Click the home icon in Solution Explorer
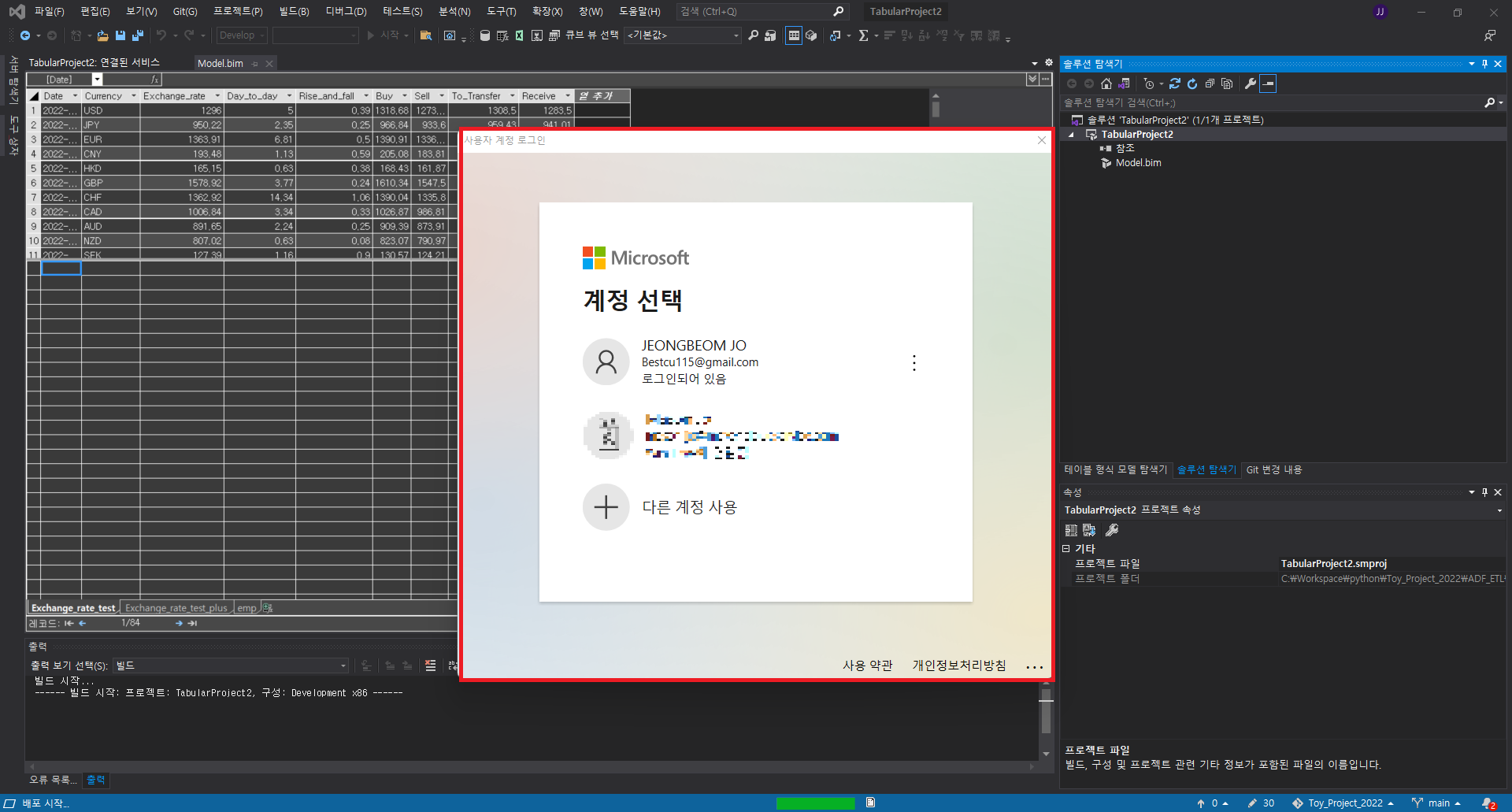This screenshot has width=1512, height=812. click(x=1106, y=83)
